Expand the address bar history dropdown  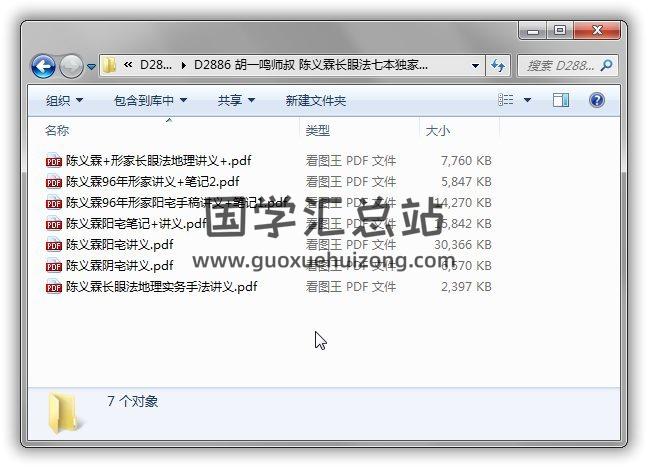(475, 66)
